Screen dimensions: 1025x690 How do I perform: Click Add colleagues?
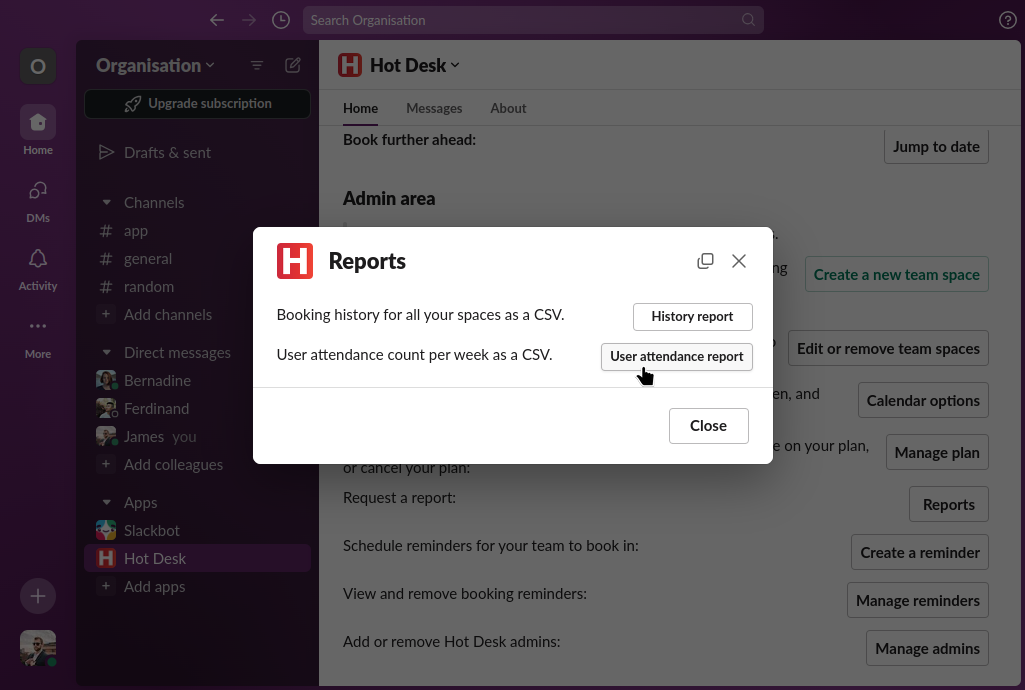197,465
